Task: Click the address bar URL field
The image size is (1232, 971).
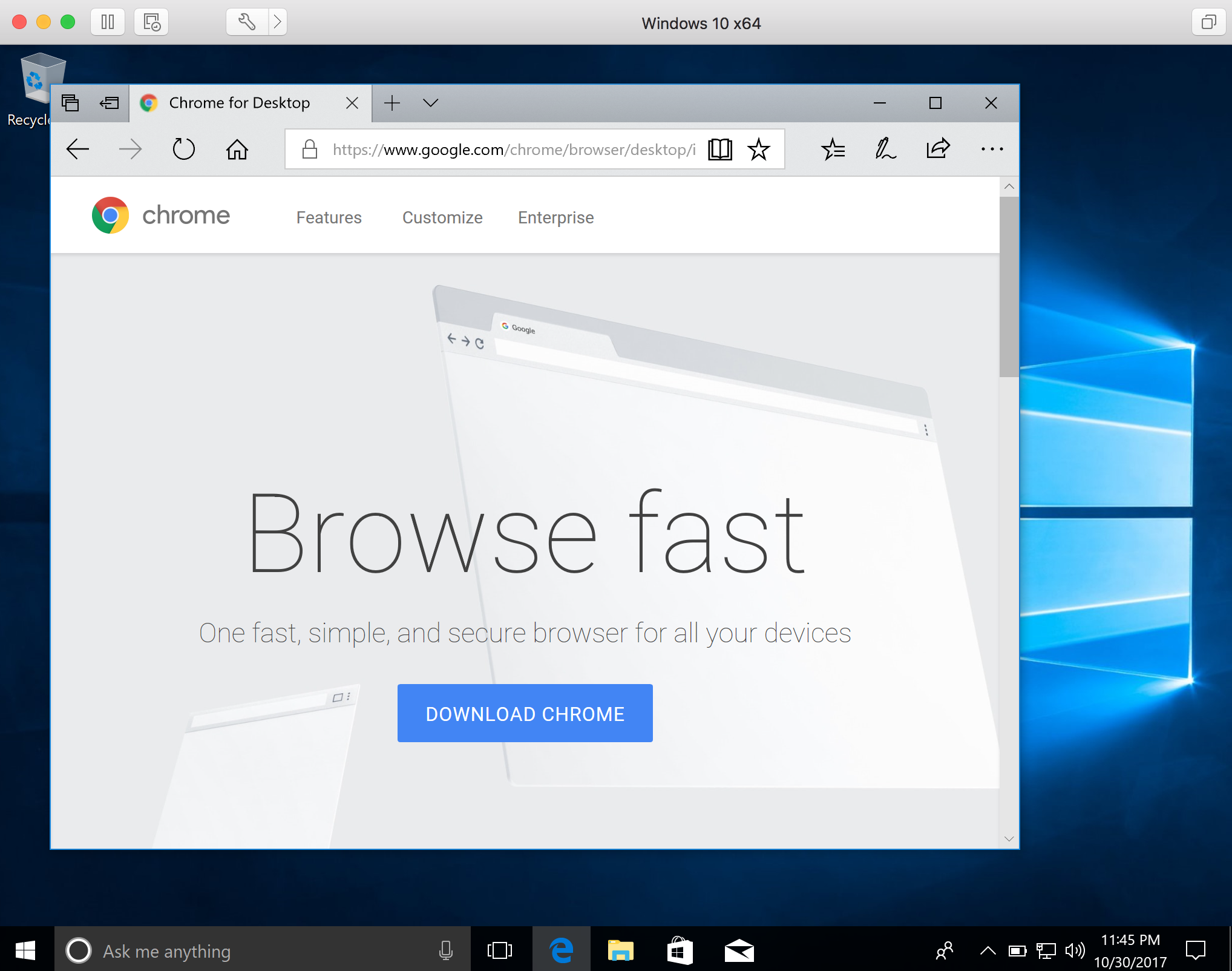Action: coord(514,150)
